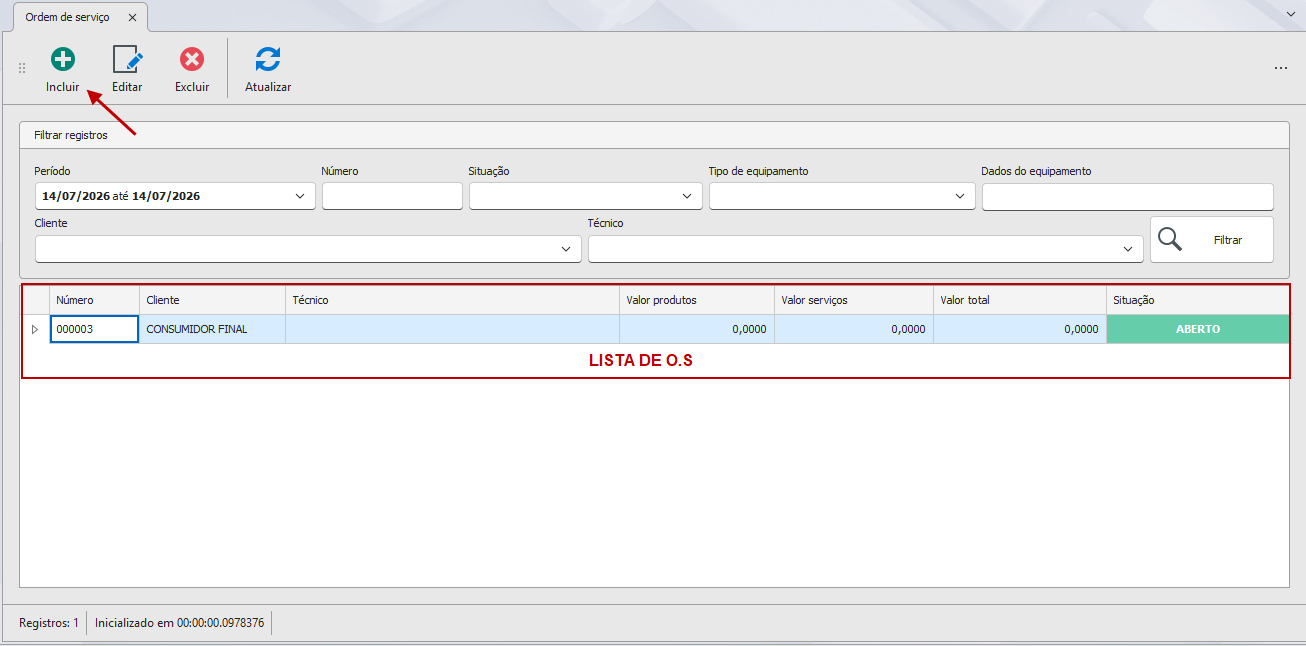
Task: Sort by the Situação column header
Action: (x=1198, y=300)
